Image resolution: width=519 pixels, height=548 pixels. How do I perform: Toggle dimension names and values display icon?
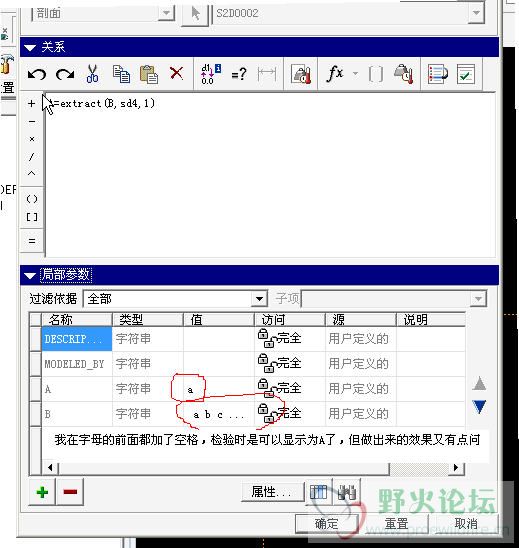(211, 74)
